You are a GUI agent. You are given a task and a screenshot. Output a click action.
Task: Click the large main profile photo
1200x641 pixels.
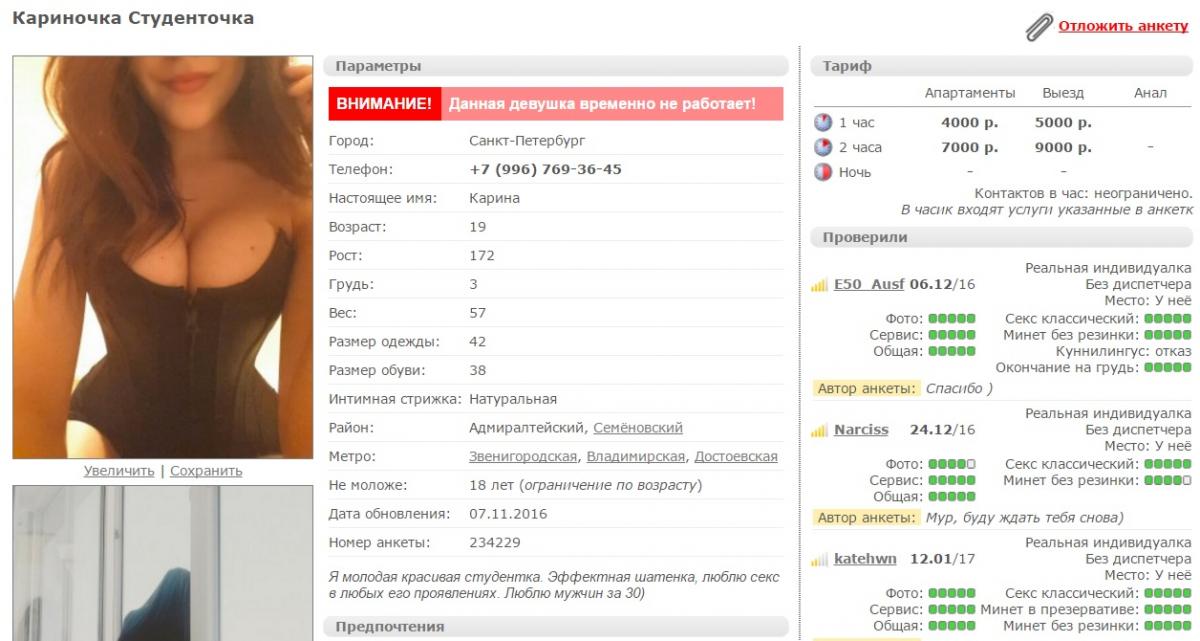(x=162, y=257)
